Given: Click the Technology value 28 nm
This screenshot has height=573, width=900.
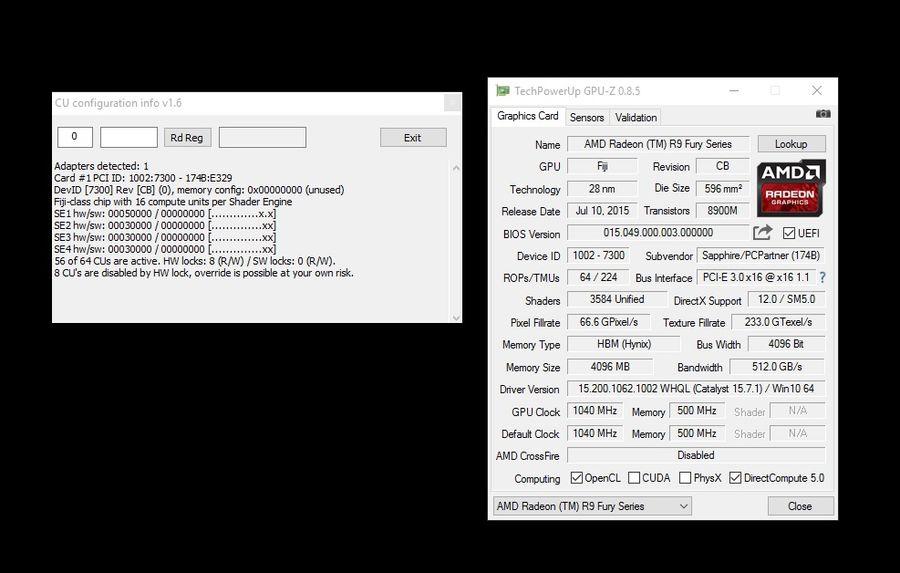Looking at the screenshot, I should 602,188.
